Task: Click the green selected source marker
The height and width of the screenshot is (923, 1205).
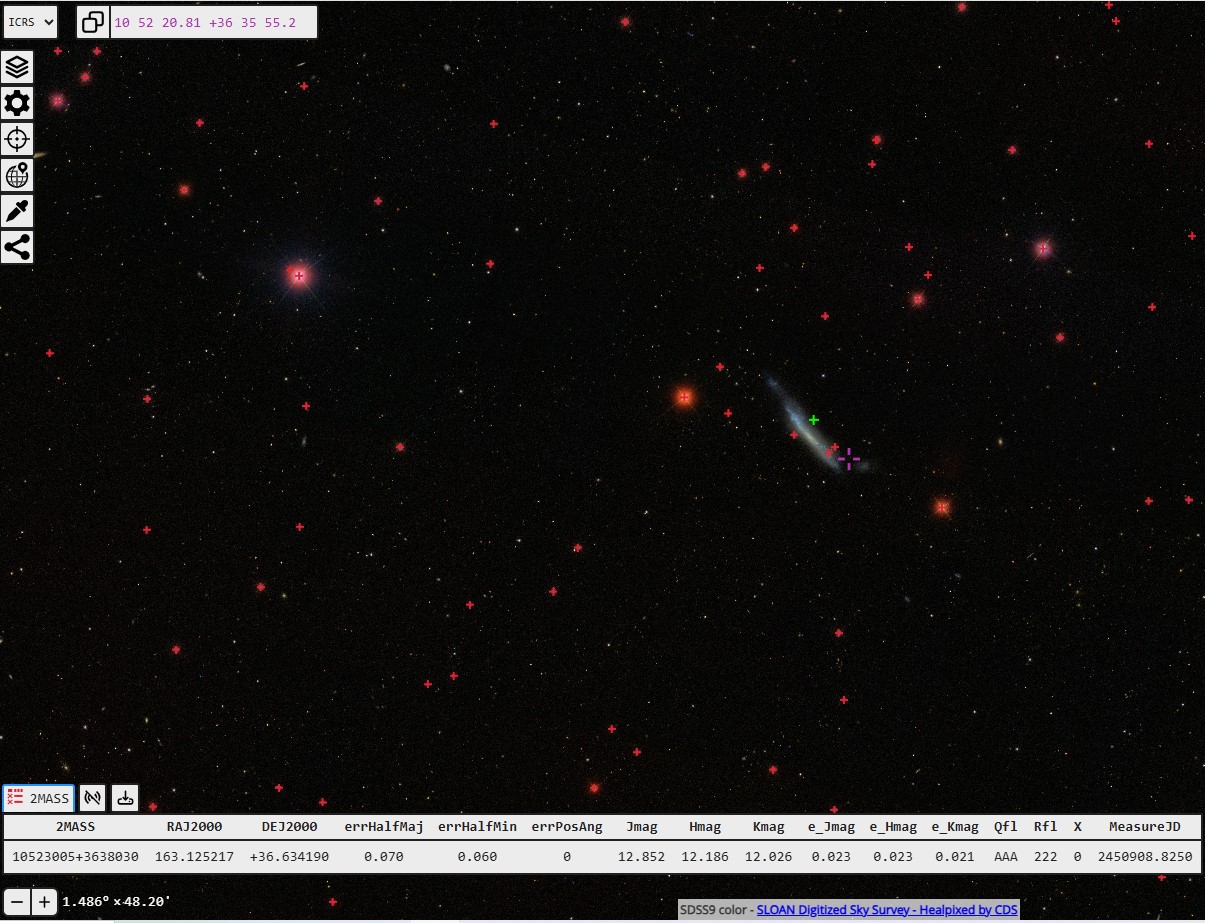Action: 814,420
